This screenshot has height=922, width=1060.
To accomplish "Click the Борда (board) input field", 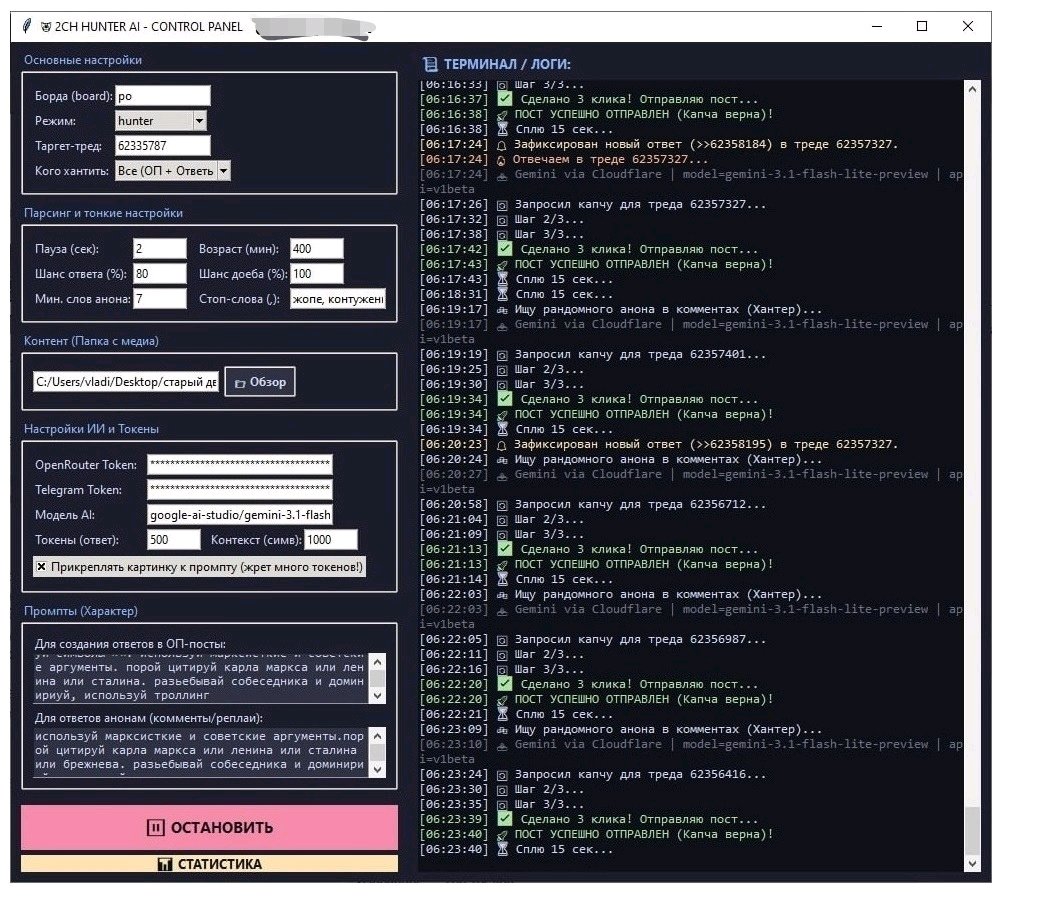I will click(x=163, y=96).
